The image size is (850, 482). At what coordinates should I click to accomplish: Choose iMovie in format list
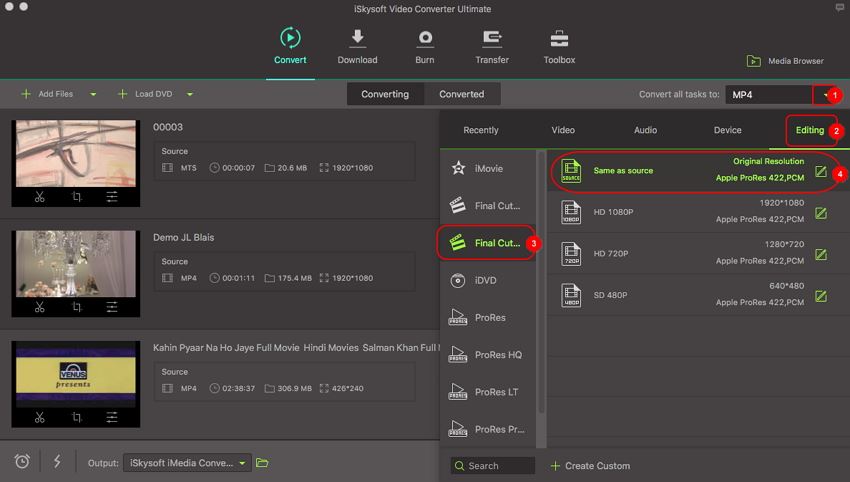point(488,169)
